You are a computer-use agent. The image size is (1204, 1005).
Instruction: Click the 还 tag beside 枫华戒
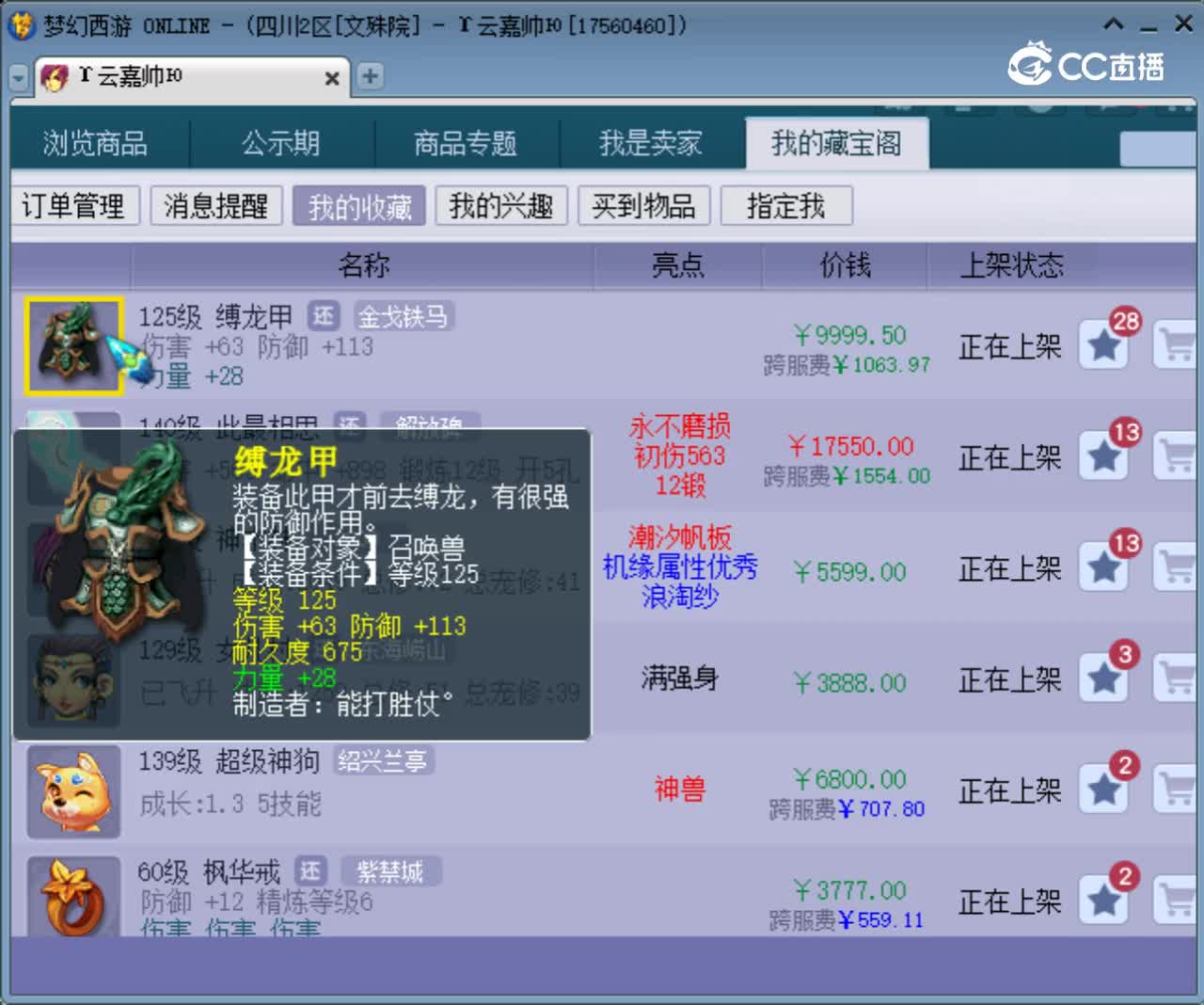(x=310, y=871)
